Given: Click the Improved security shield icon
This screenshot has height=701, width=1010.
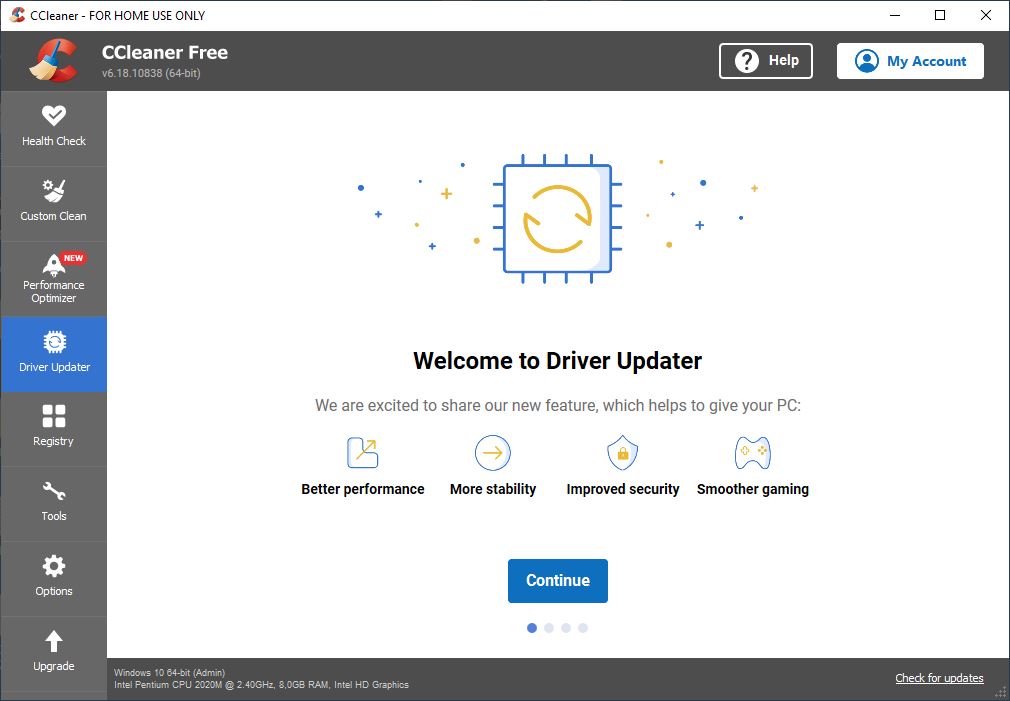Looking at the screenshot, I should click(622, 452).
